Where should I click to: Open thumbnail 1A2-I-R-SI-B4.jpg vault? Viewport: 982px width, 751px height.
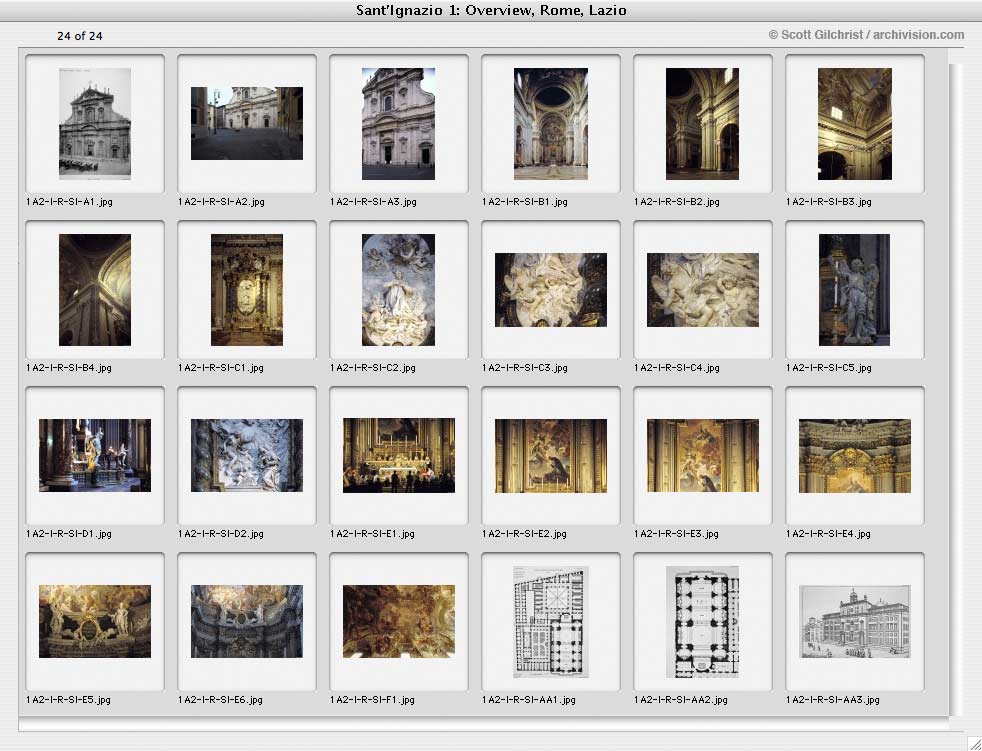[95, 290]
